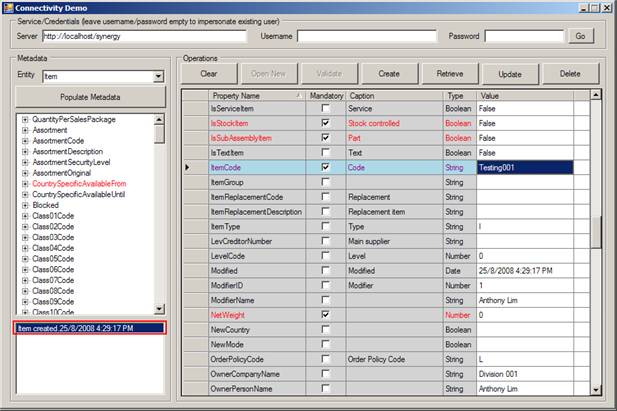Viewport: 617px width, 411px height.
Task: Click the Go button
Action: point(580,36)
